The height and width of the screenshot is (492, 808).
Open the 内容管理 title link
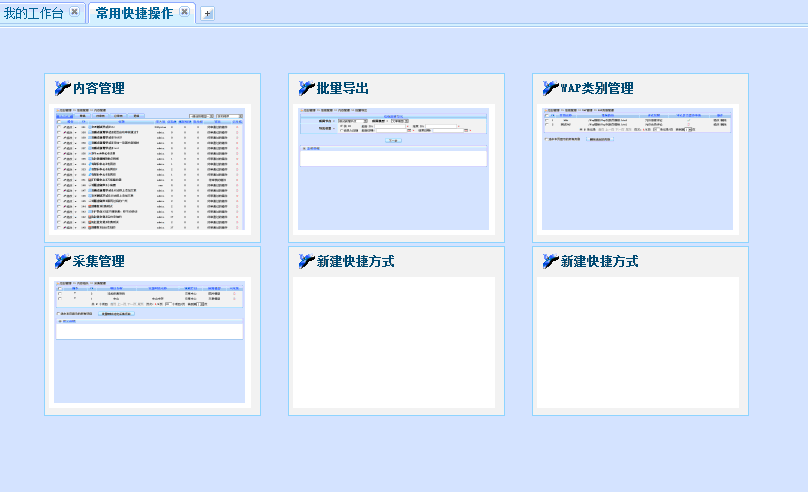(x=99, y=89)
